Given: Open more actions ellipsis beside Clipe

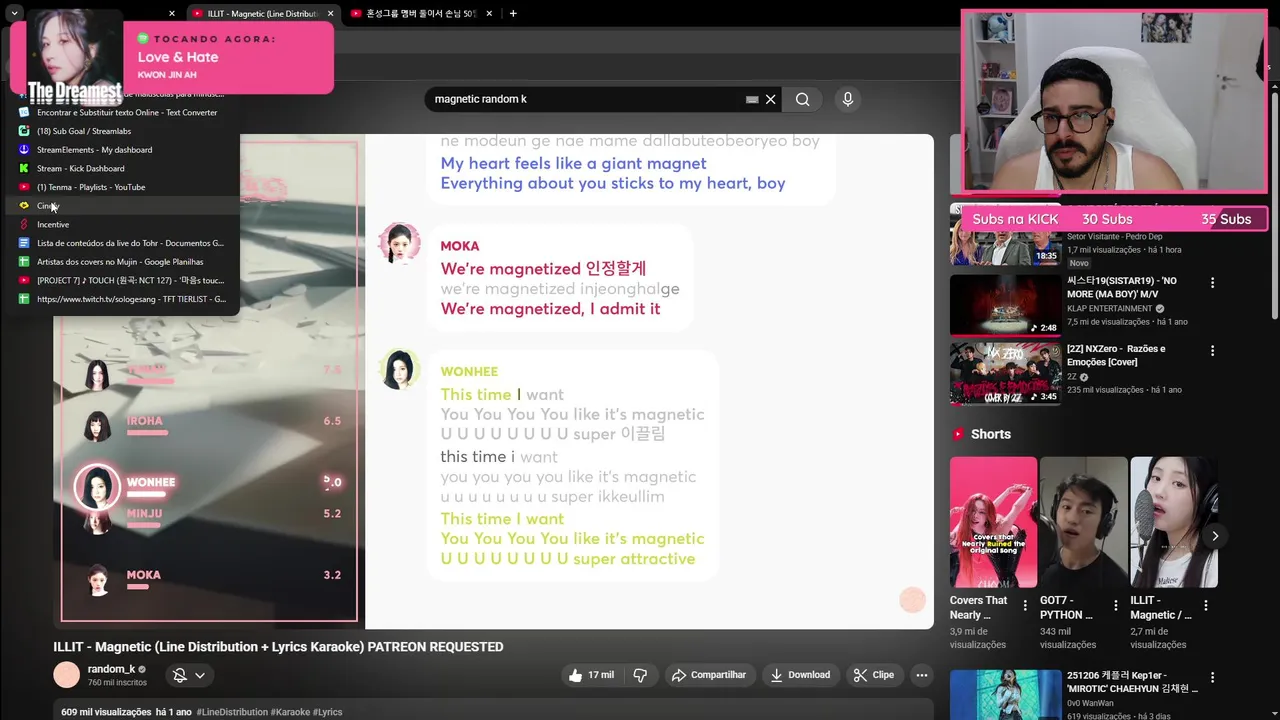Looking at the screenshot, I should tap(921, 675).
